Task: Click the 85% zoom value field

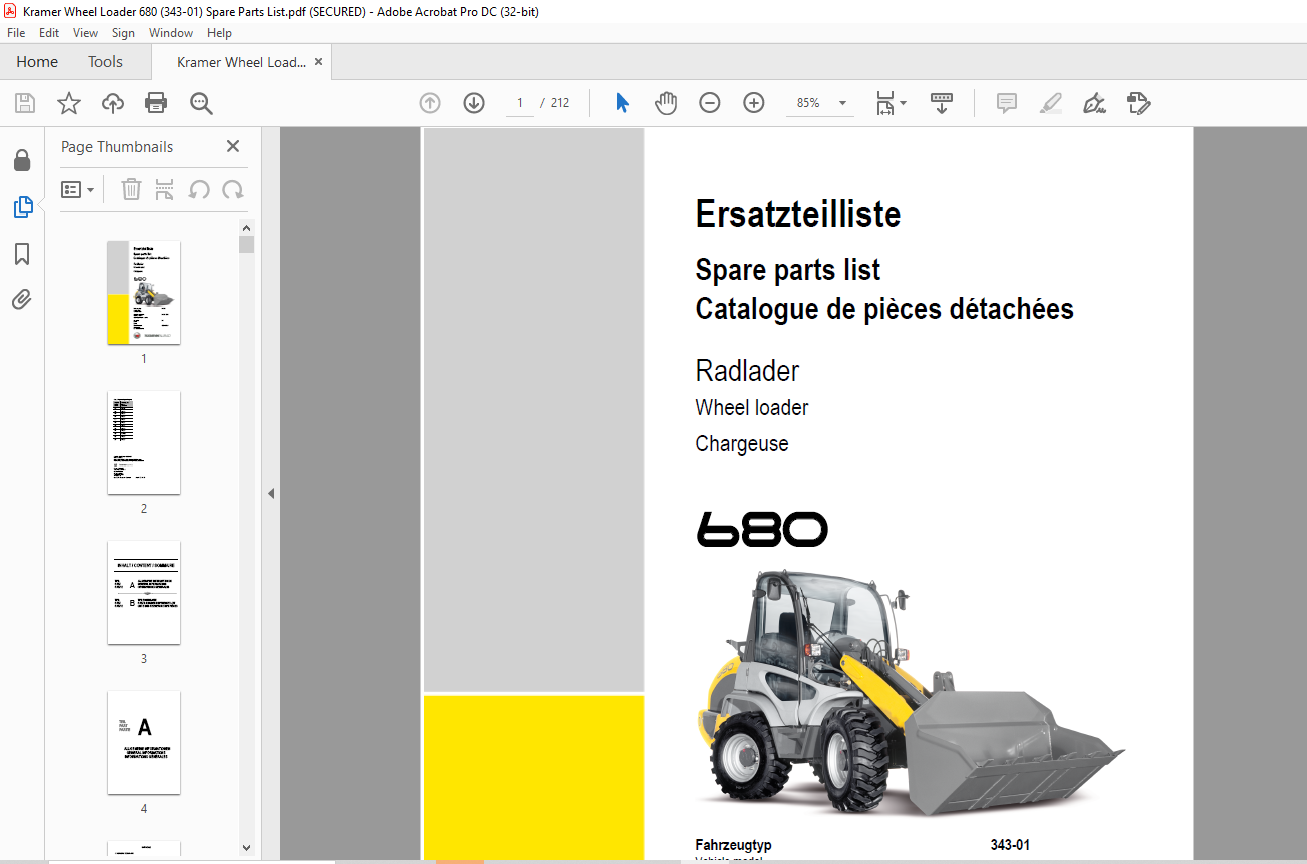Action: (x=808, y=103)
